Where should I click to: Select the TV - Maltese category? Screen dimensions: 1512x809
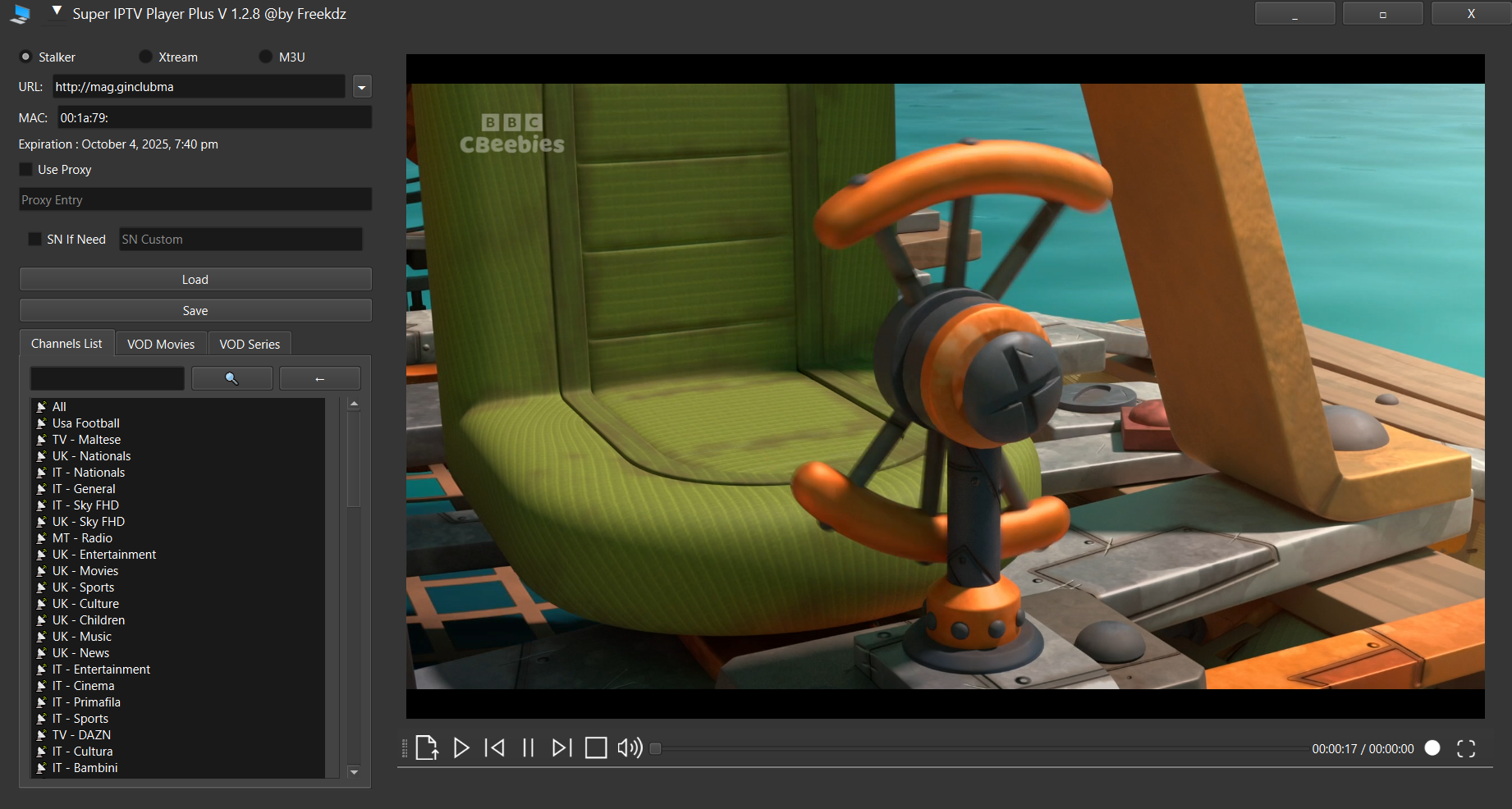(177, 439)
